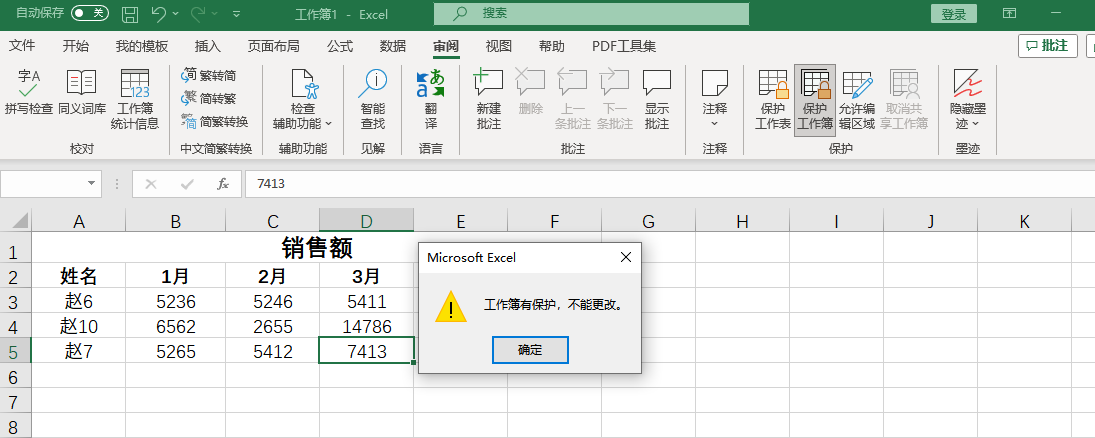Open 简繁转换 conversion options
The height and width of the screenshot is (438, 1095).
click(x=215, y=122)
